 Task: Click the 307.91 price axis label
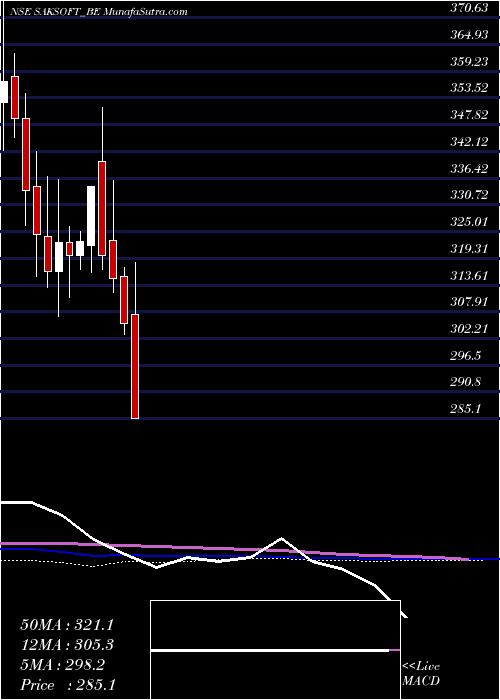tap(469, 302)
